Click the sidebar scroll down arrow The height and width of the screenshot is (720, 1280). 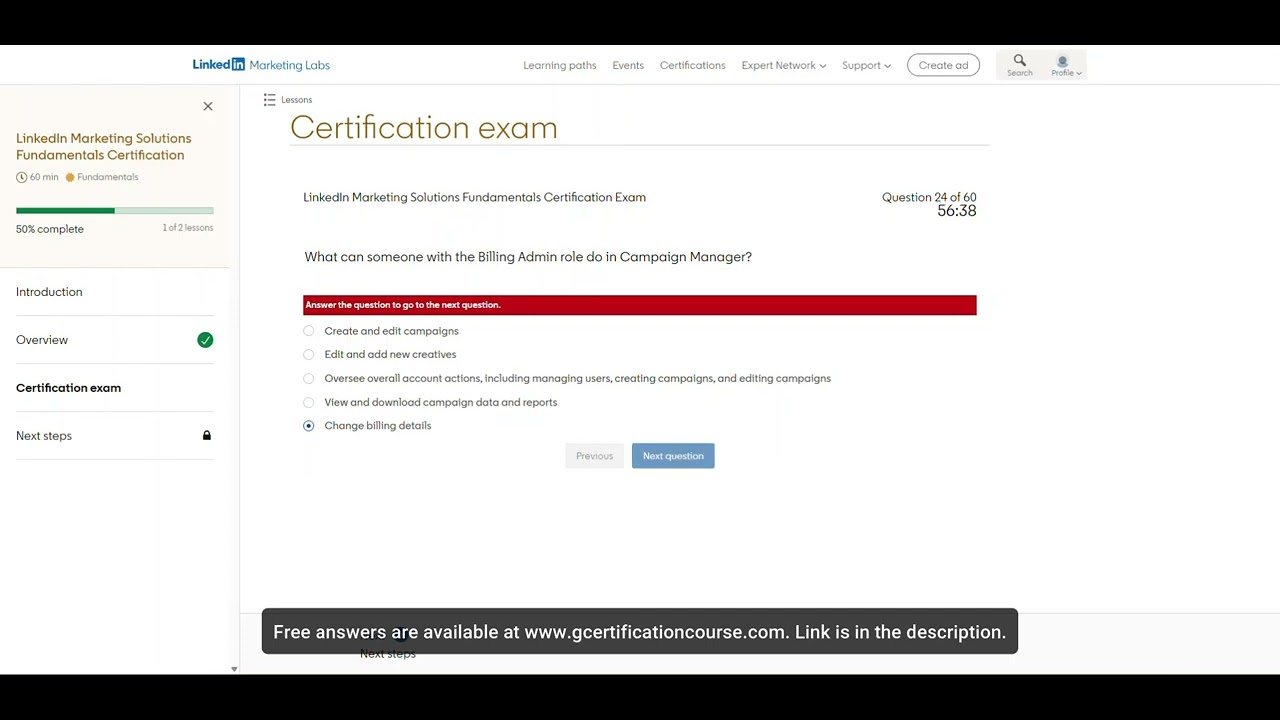[234, 669]
